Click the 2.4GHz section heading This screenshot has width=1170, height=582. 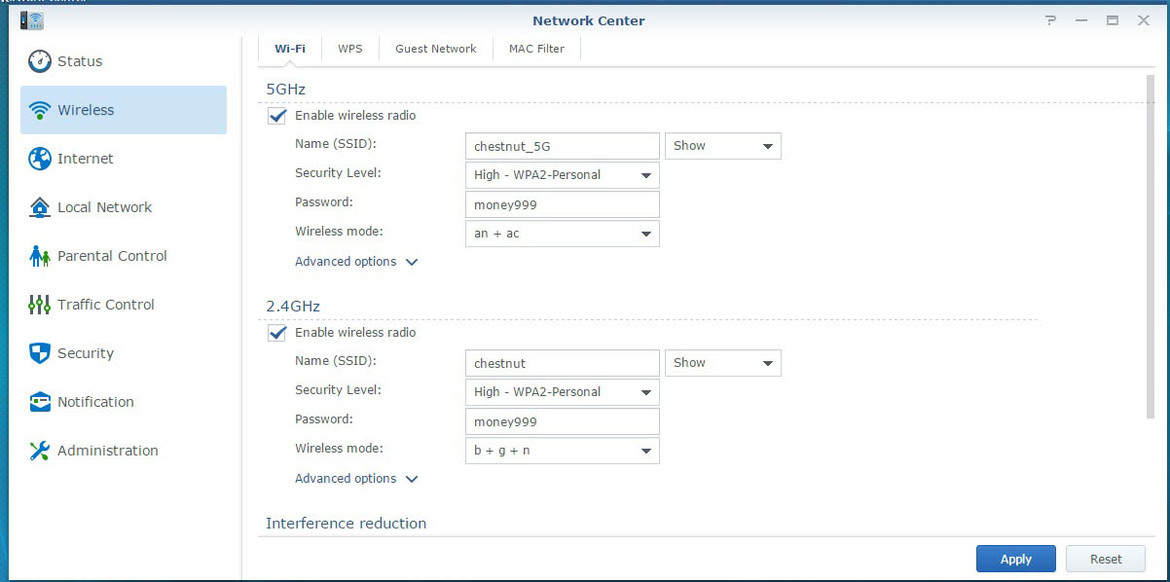pos(293,306)
